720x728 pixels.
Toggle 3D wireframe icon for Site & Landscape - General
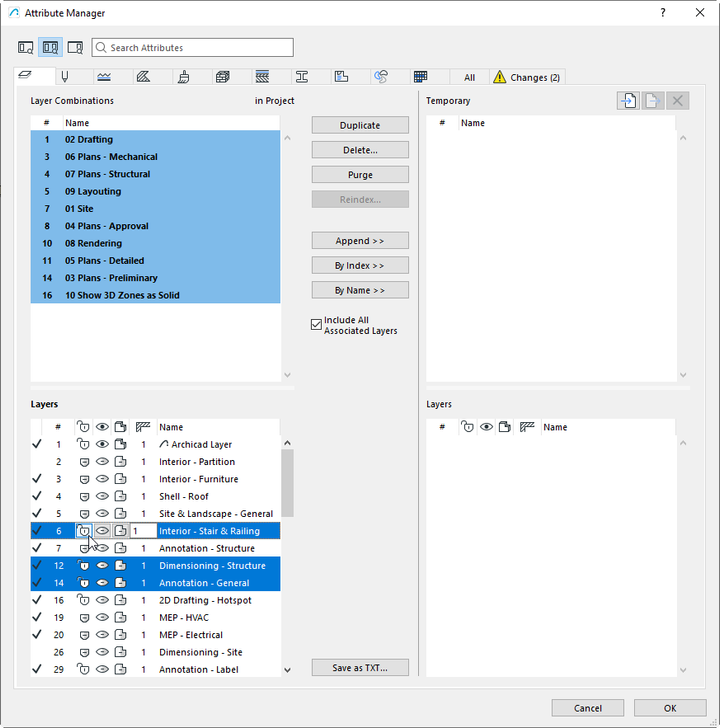click(x=121, y=513)
